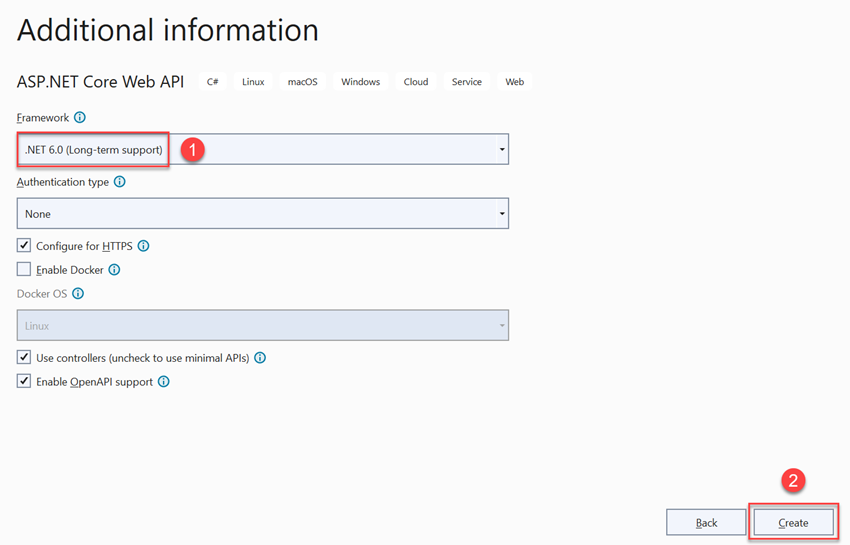The height and width of the screenshot is (545, 850).
Task: Go Back to previous step
Action: click(x=706, y=523)
